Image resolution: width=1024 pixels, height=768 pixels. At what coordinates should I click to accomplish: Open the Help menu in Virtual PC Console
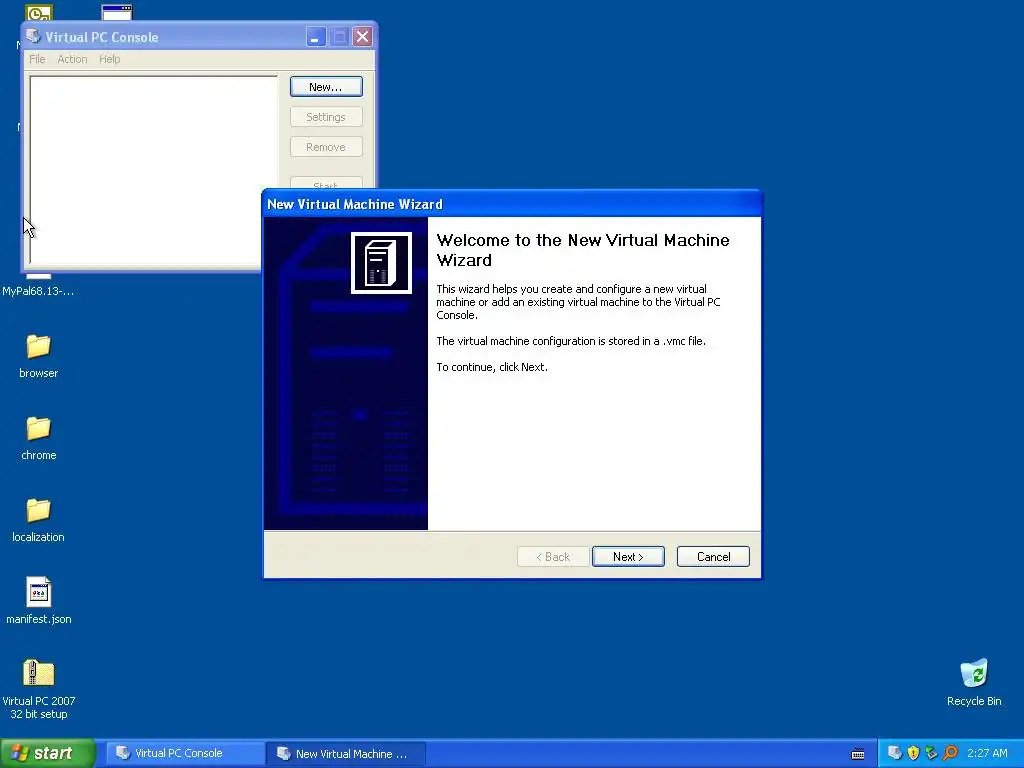click(110, 59)
